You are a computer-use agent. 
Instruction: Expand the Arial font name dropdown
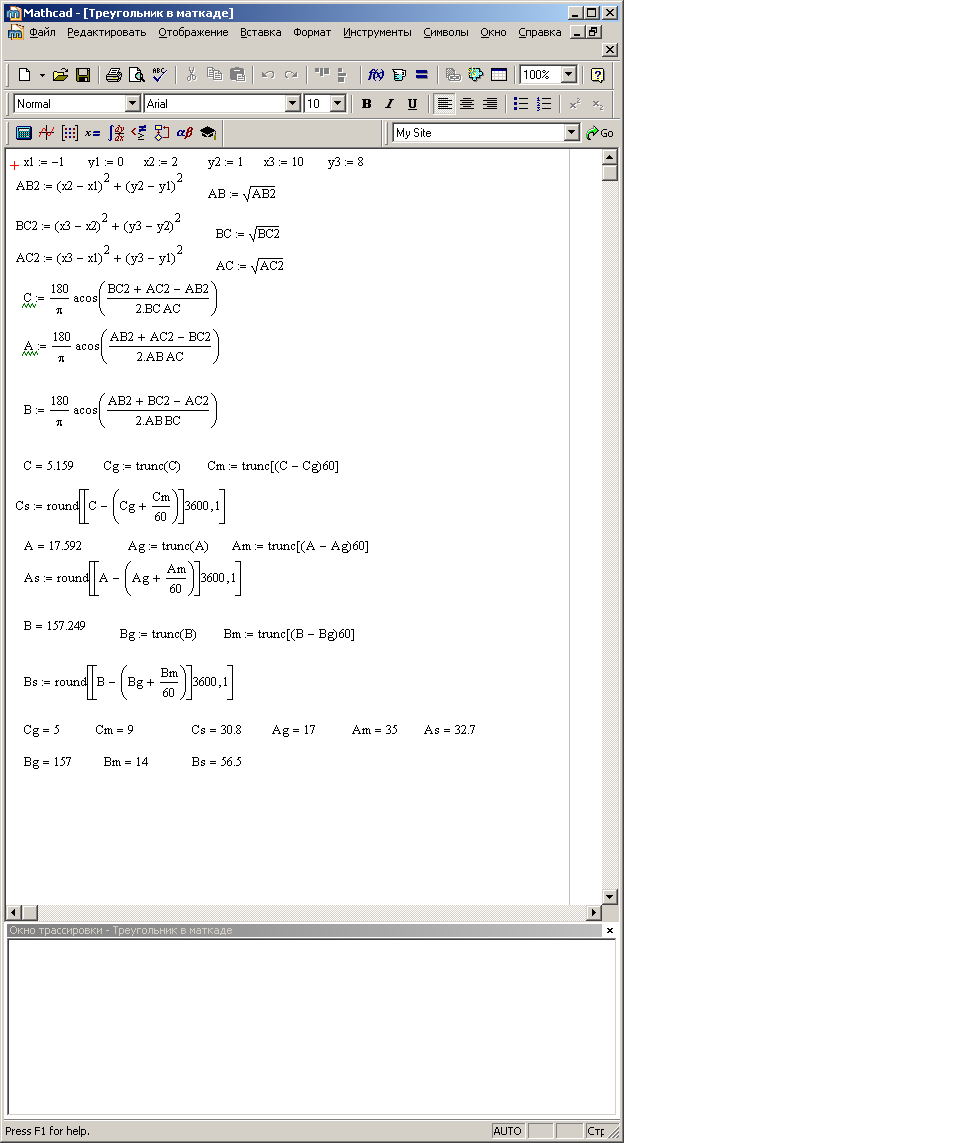(292, 104)
